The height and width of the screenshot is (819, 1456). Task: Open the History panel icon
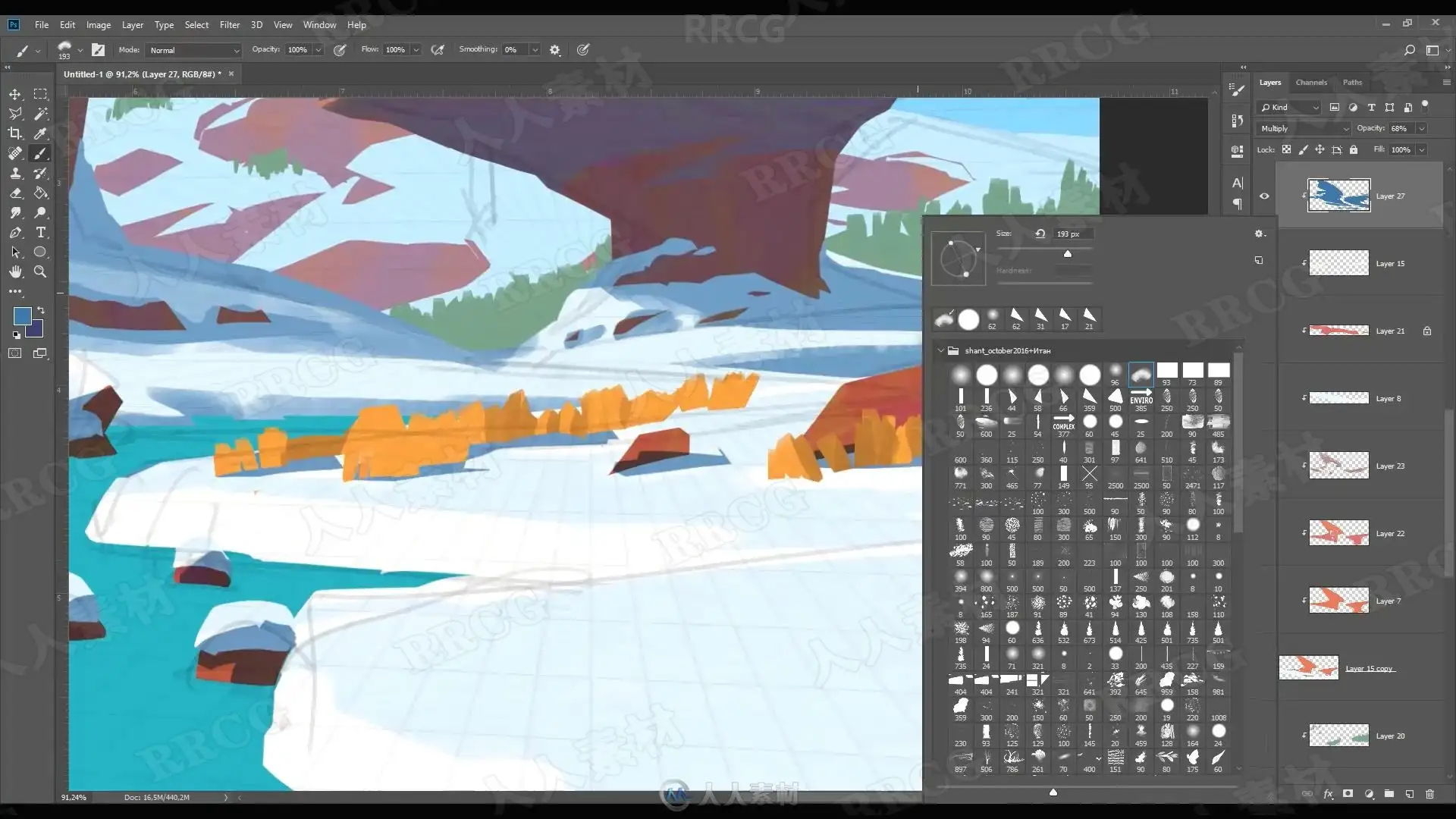(1238, 121)
